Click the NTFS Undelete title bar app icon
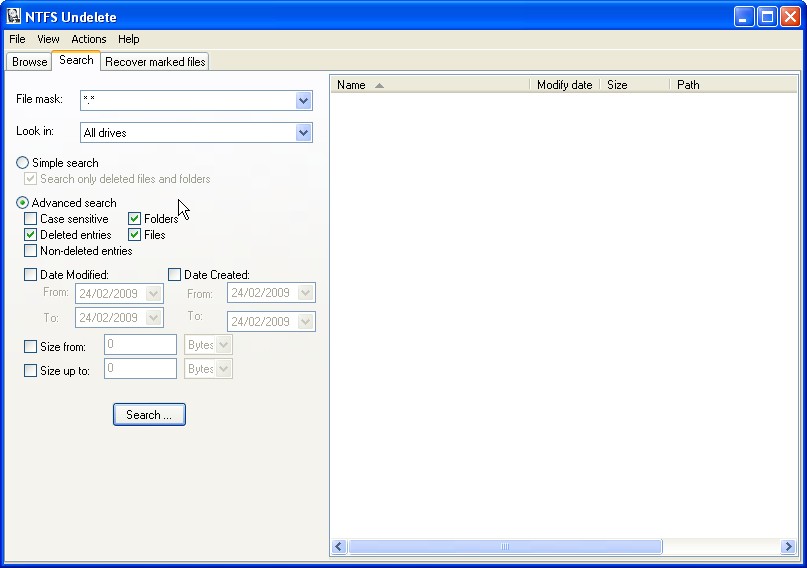This screenshot has width=807, height=568. coord(14,16)
